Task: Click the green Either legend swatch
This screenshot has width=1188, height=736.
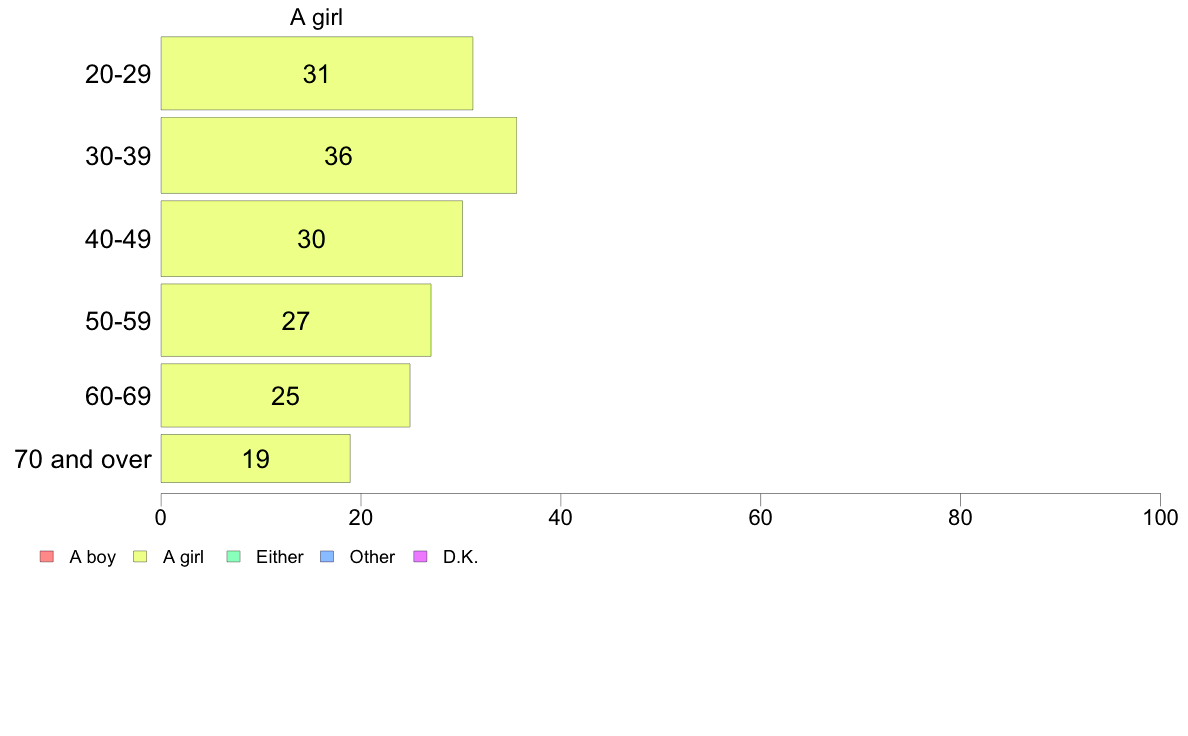Action: [233, 556]
